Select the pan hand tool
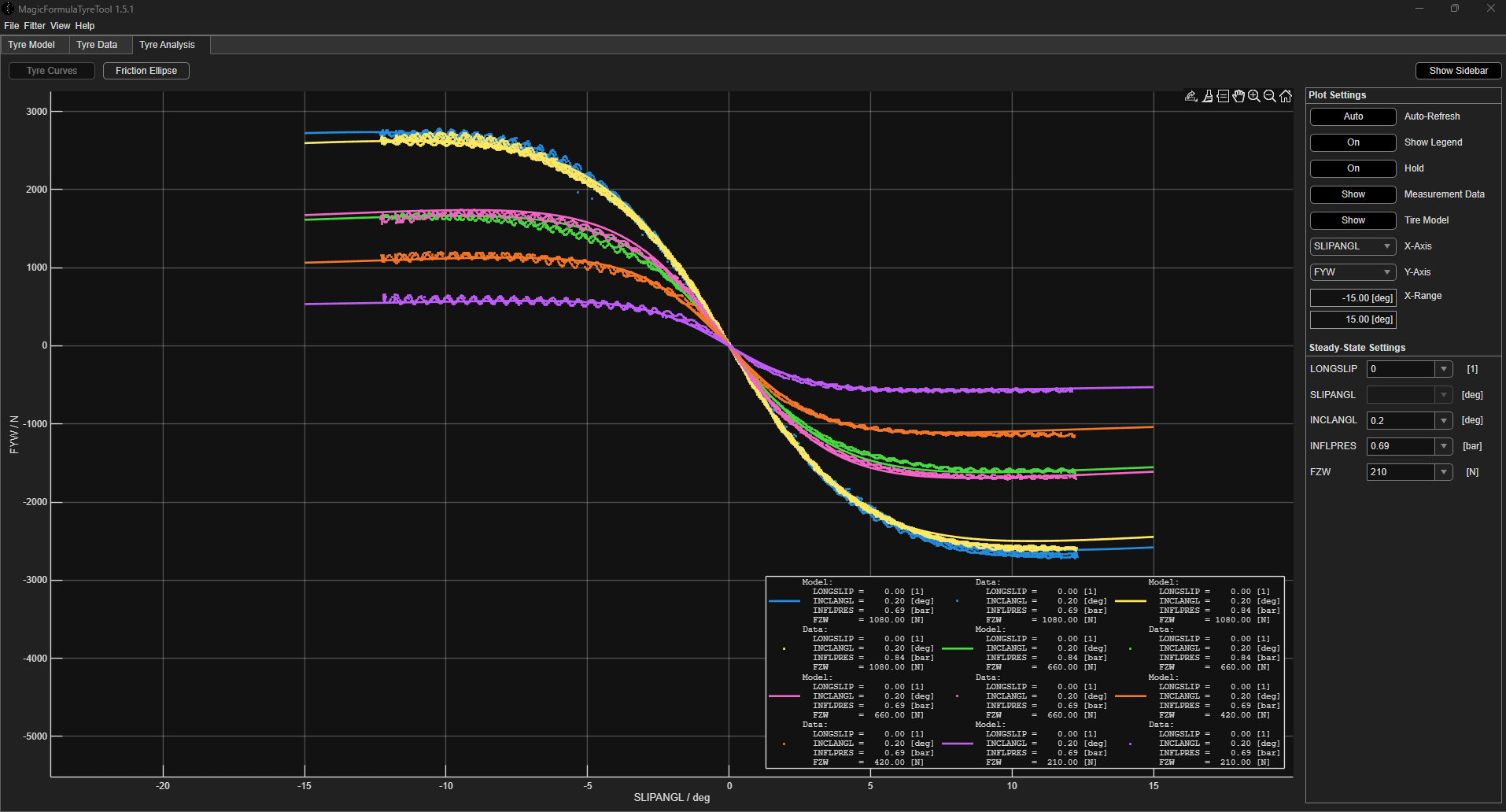 [x=1238, y=96]
